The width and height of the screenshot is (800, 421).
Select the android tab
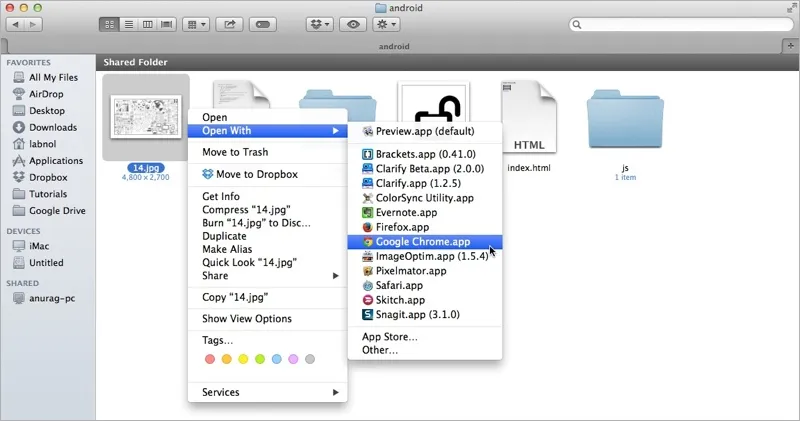394,46
